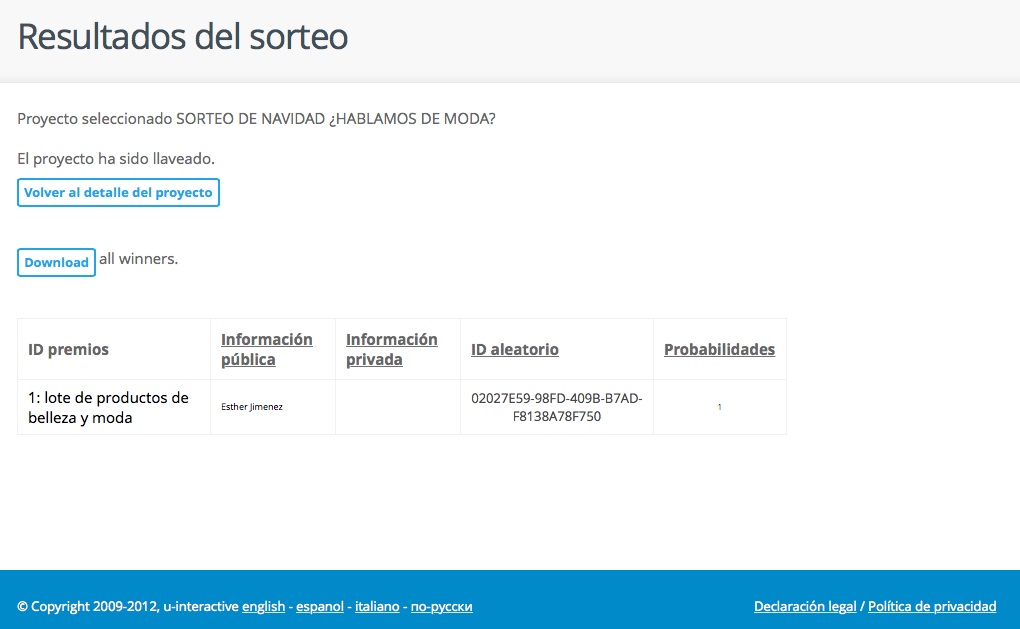Open the Declaración legal page
The height and width of the screenshot is (629, 1020).
(805, 606)
